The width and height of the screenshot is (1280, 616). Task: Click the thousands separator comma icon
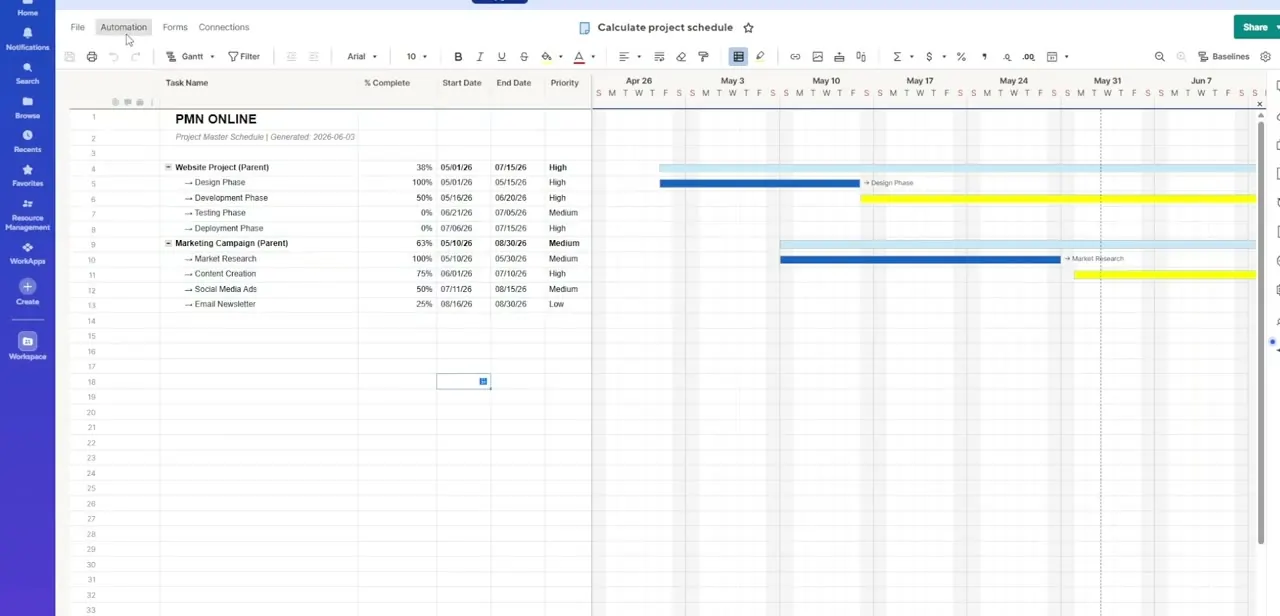(984, 57)
